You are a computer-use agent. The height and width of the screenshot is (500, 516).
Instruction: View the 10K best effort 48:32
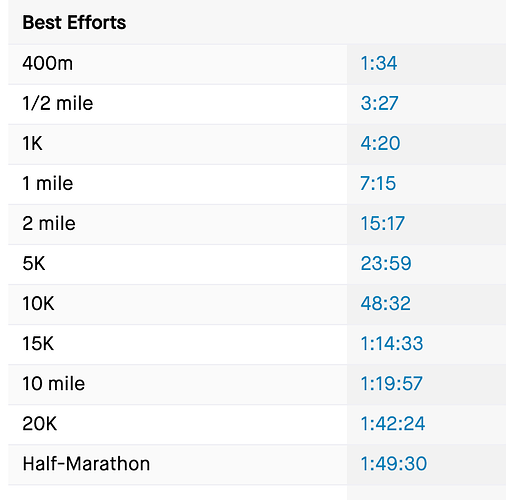coord(386,303)
